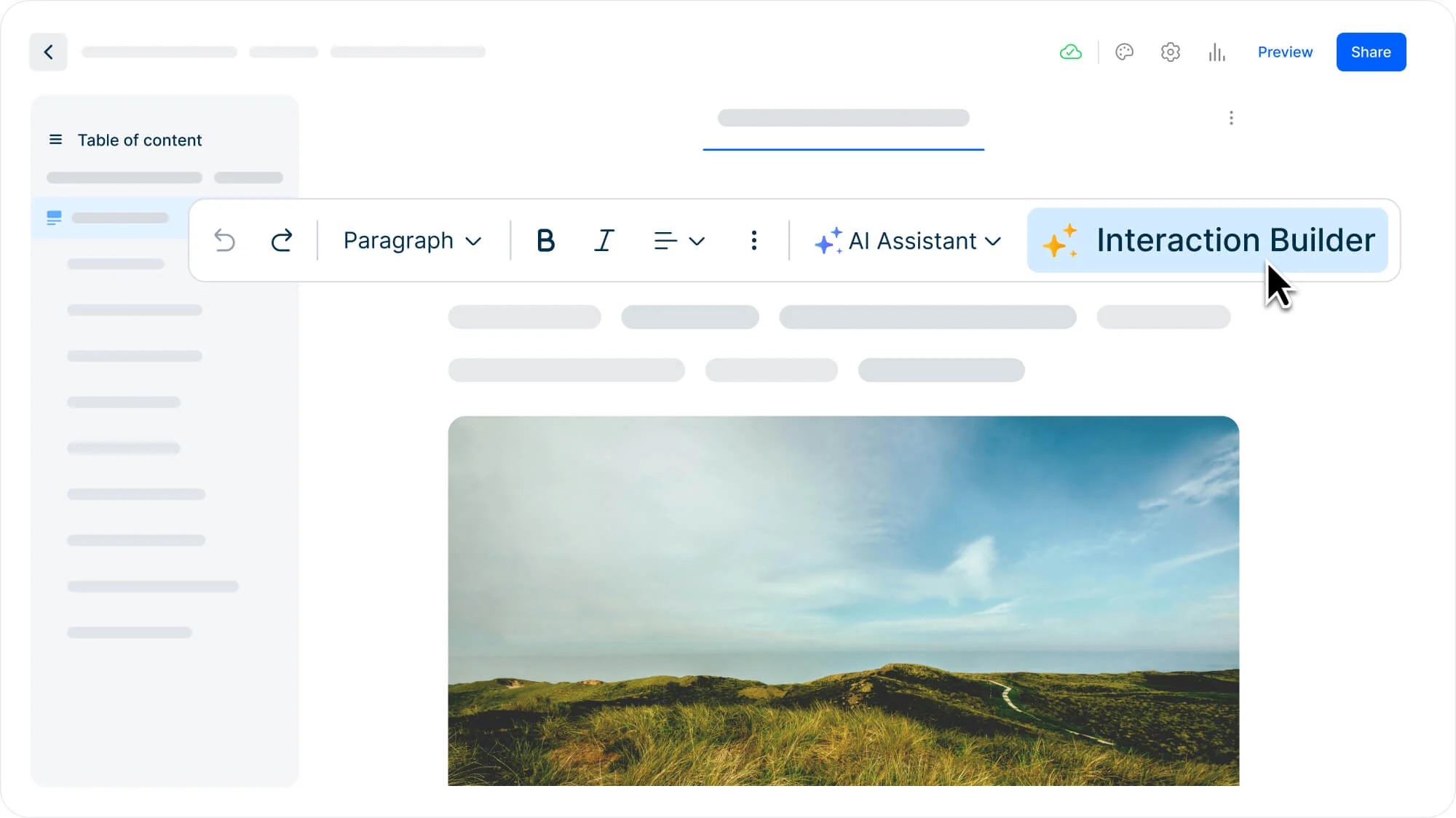Image resolution: width=1456 pixels, height=818 pixels.
Task: Open the analytics bar chart icon
Action: pyautogui.click(x=1216, y=52)
